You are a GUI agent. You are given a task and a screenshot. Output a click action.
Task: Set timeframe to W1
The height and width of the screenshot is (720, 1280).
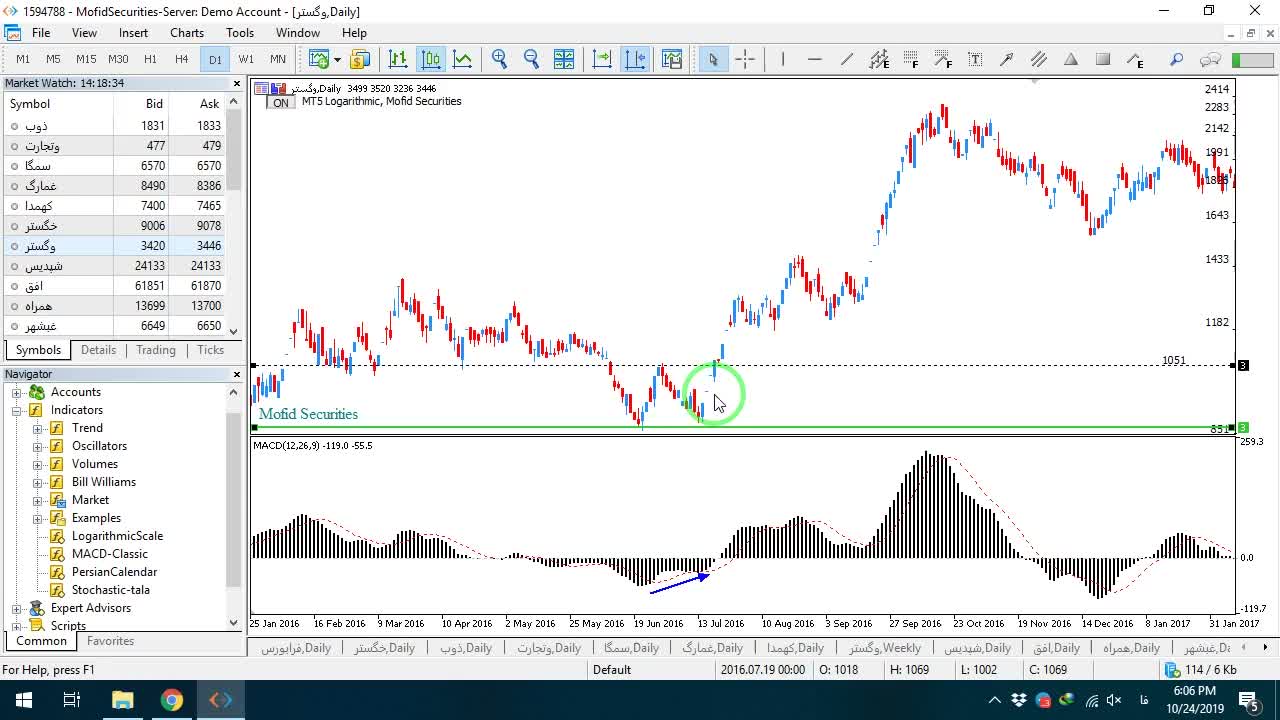point(246,59)
